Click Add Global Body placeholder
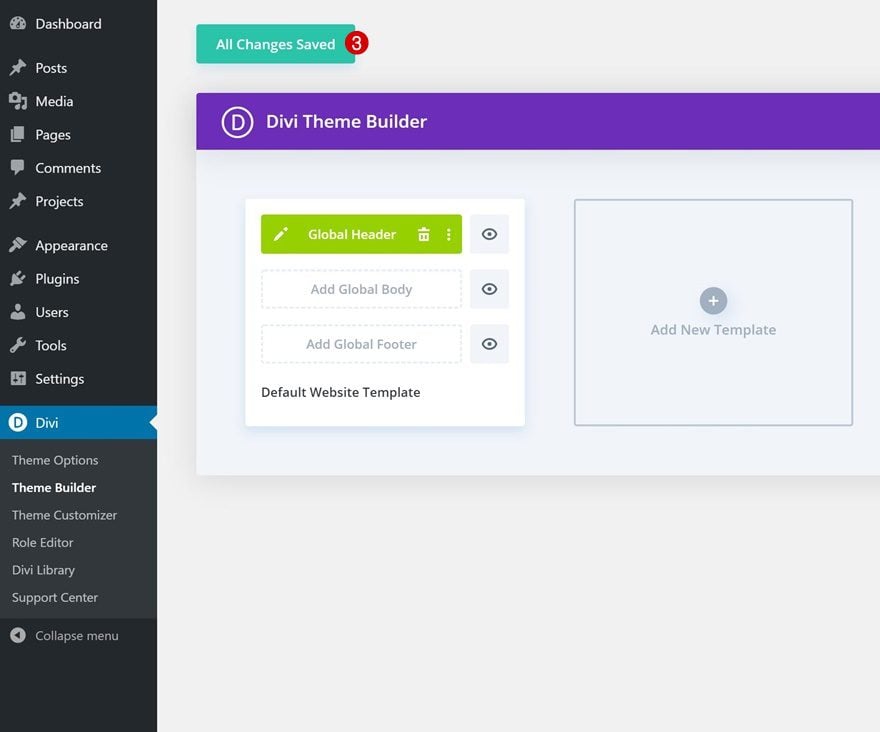 [x=361, y=289]
